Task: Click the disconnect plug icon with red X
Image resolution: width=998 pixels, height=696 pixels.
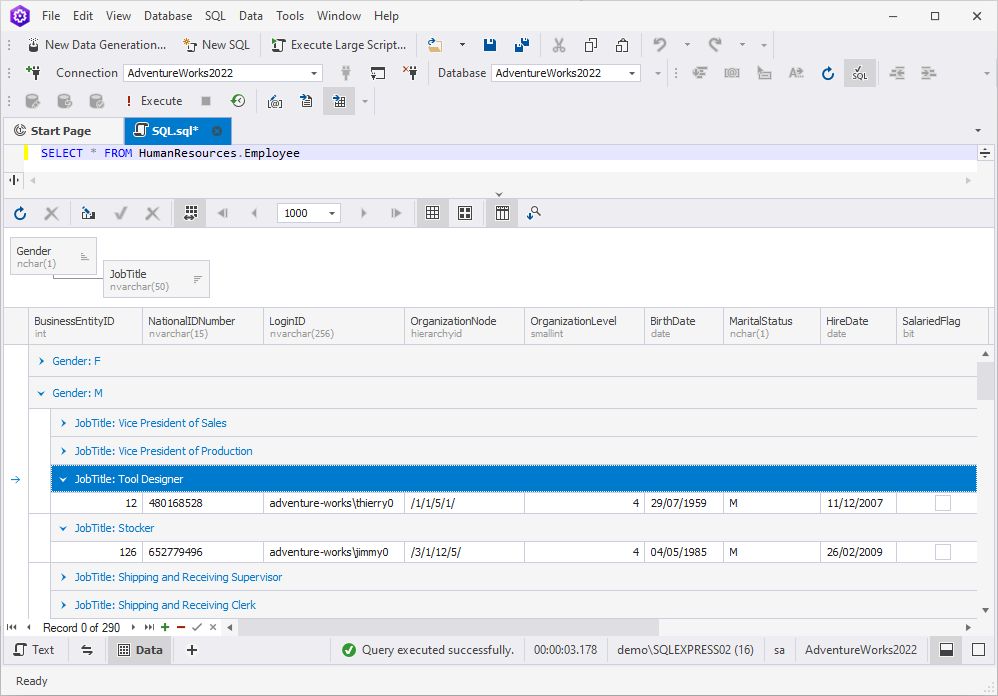Action: [x=411, y=73]
